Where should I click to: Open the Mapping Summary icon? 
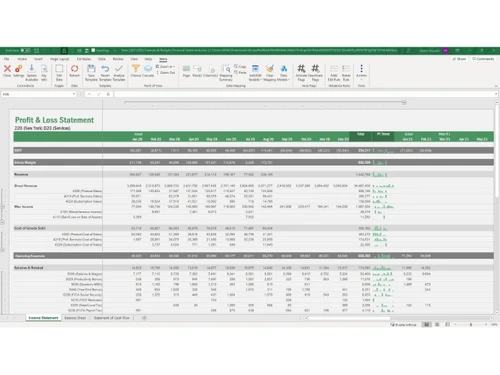click(x=226, y=69)
